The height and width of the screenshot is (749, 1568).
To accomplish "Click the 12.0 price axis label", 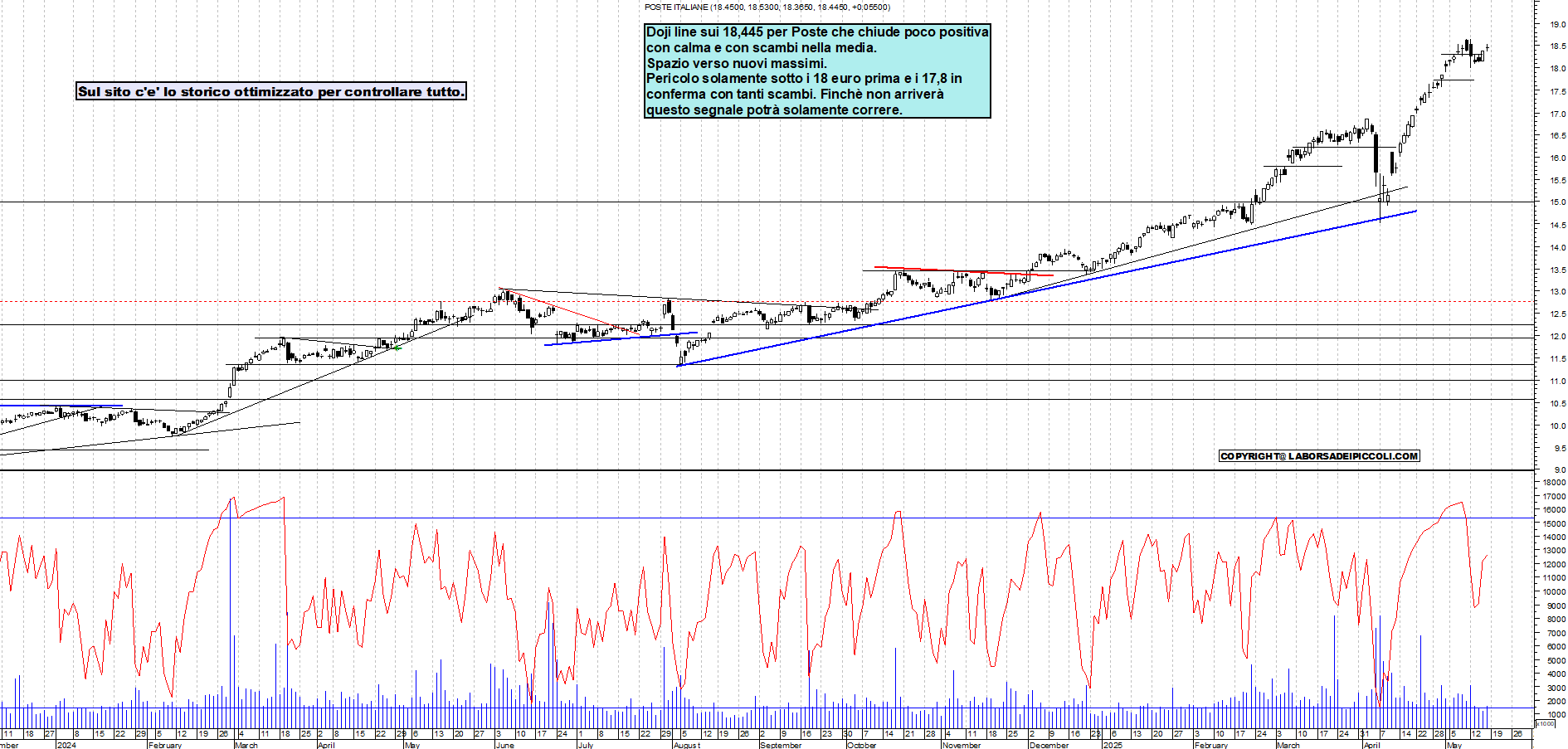I will pyautogui.click(x=1556, y=337).
